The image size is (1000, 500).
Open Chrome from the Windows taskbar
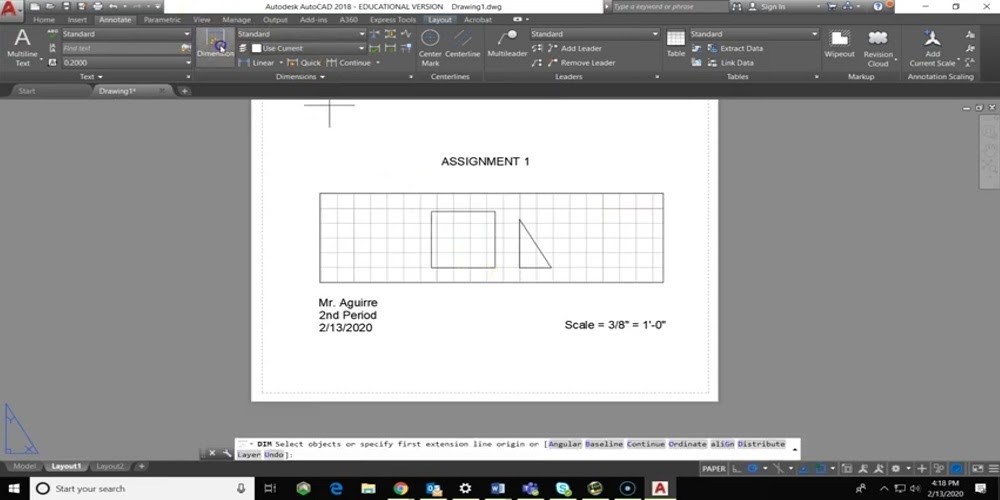point(401,488)
